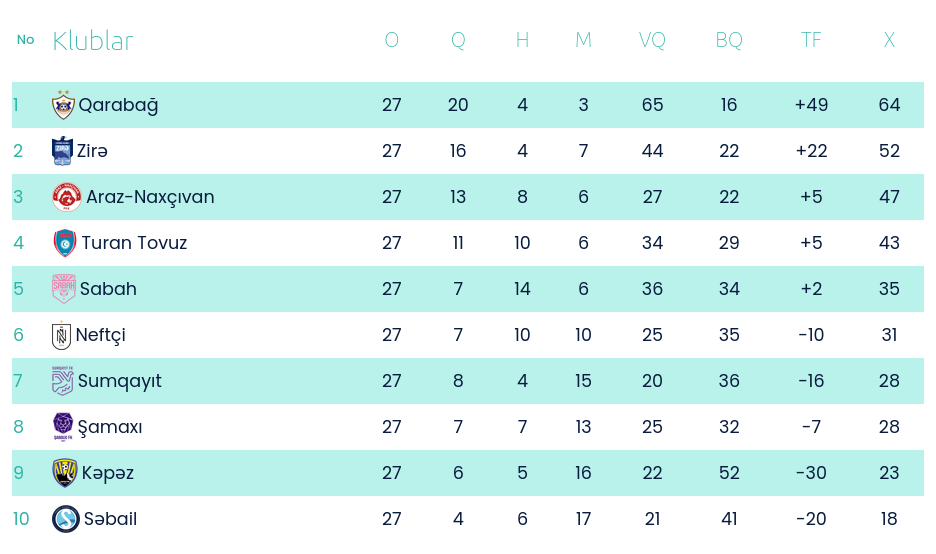Select the Turan Tovuz club name

[134, 243]
